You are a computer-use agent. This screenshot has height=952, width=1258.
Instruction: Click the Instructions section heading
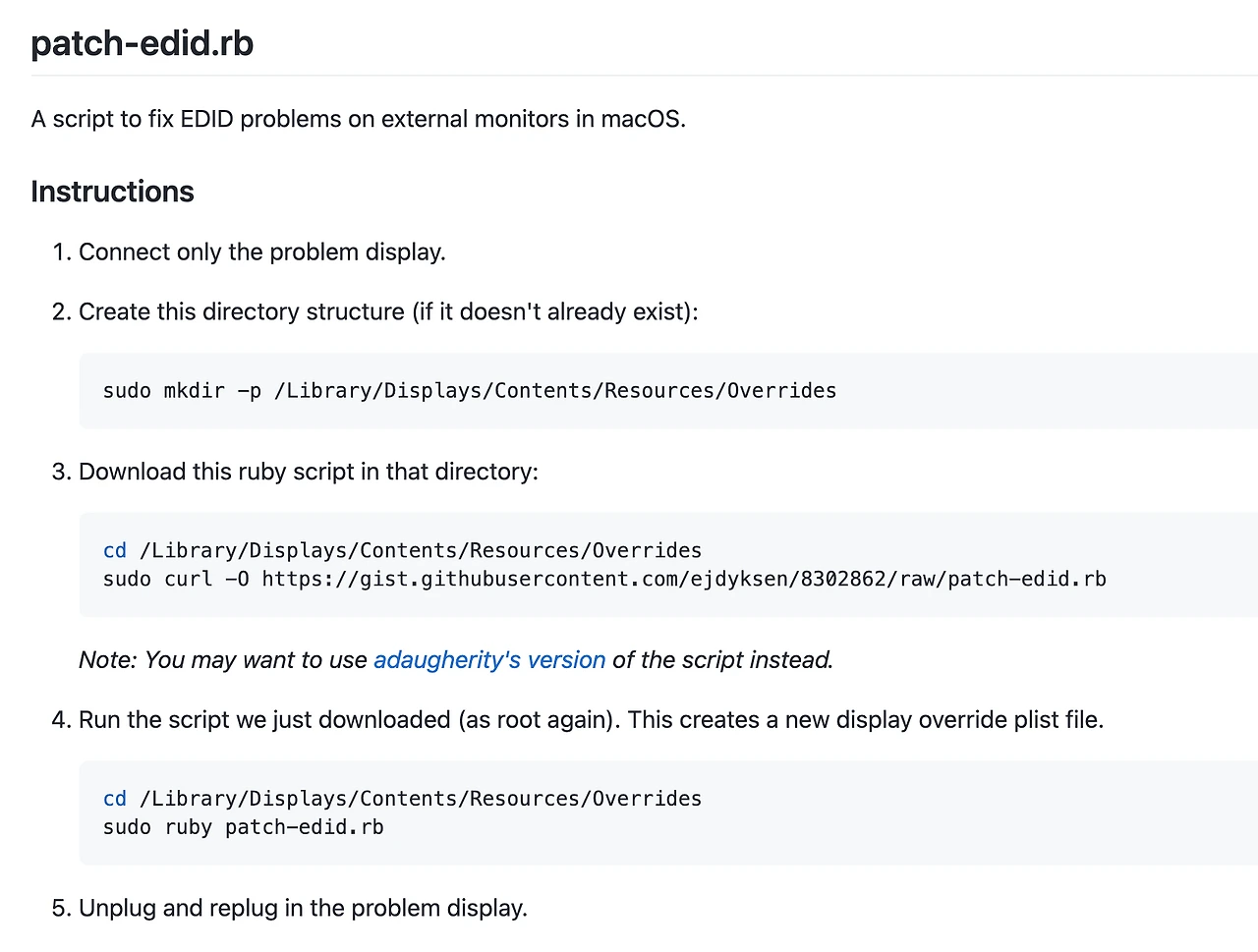(x=112, y=192)
